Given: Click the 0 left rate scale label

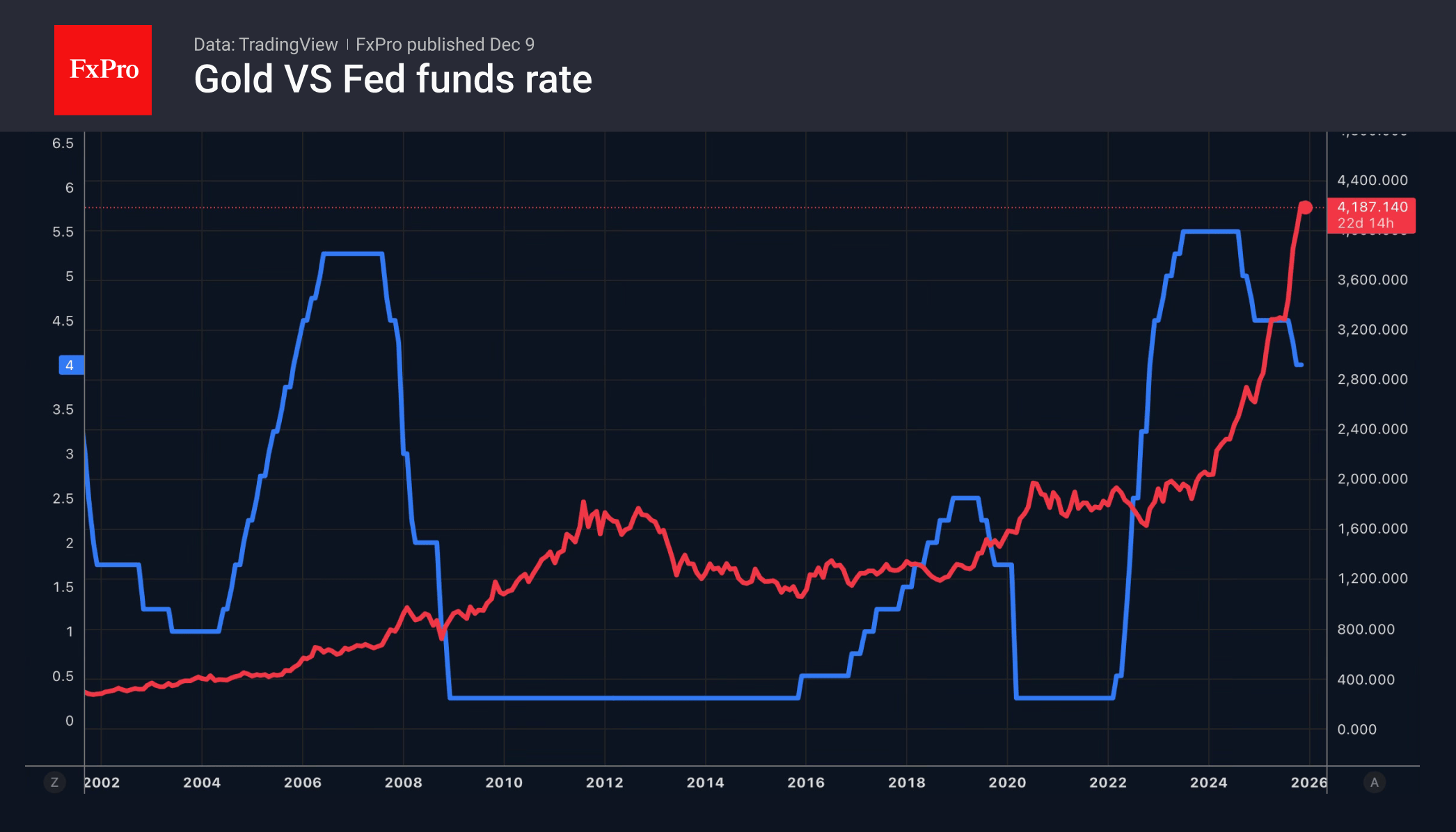Looking at the screenshot, I should click(x=70, y=721).
